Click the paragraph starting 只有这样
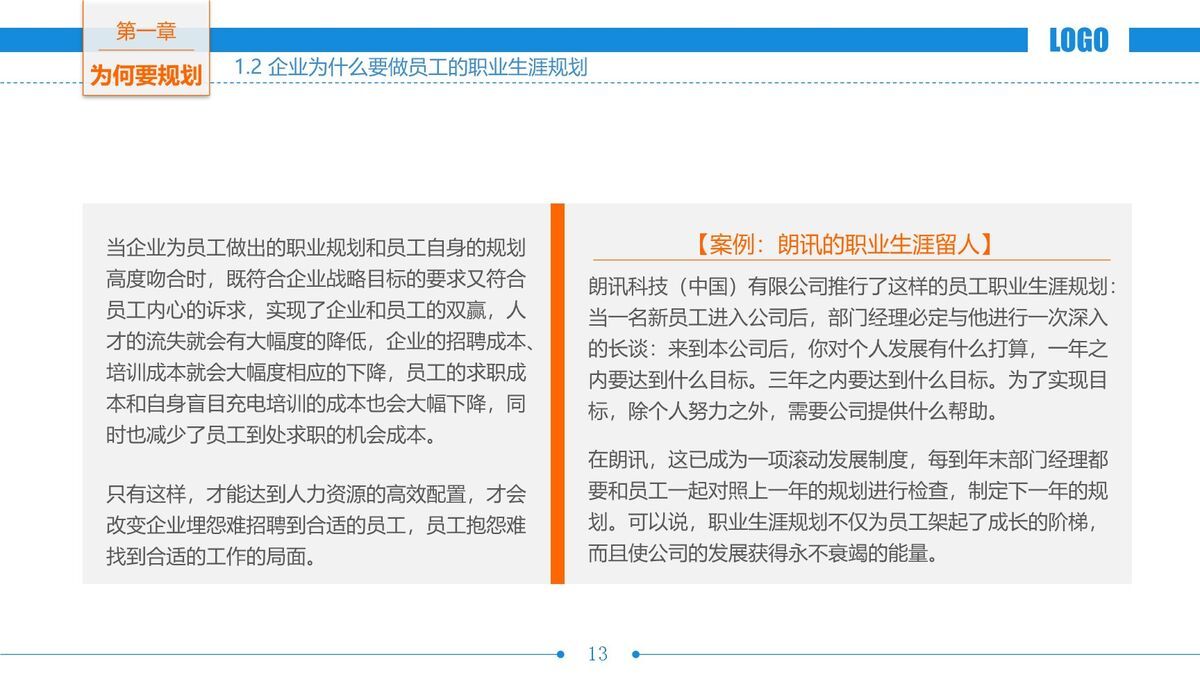Screen dimensions: 1200x675 [x=310, y=520]
